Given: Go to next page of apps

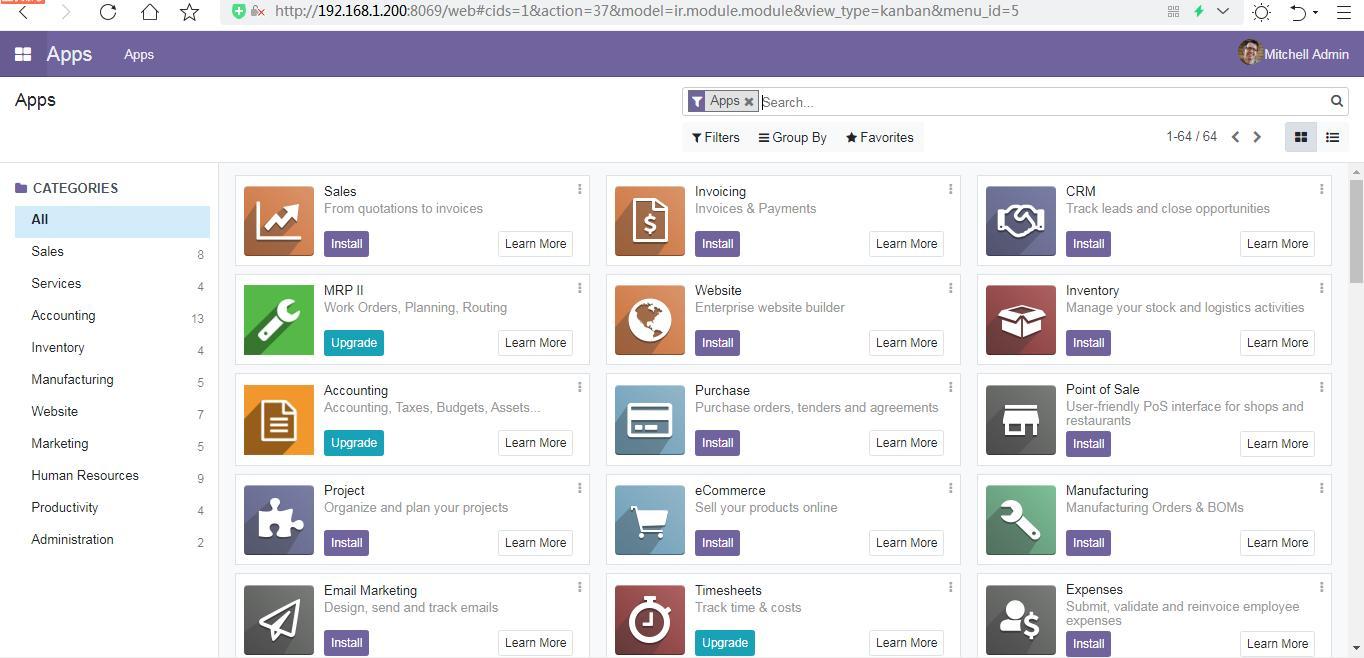Looking at the screenshot, I should (x=1257, y=137).
